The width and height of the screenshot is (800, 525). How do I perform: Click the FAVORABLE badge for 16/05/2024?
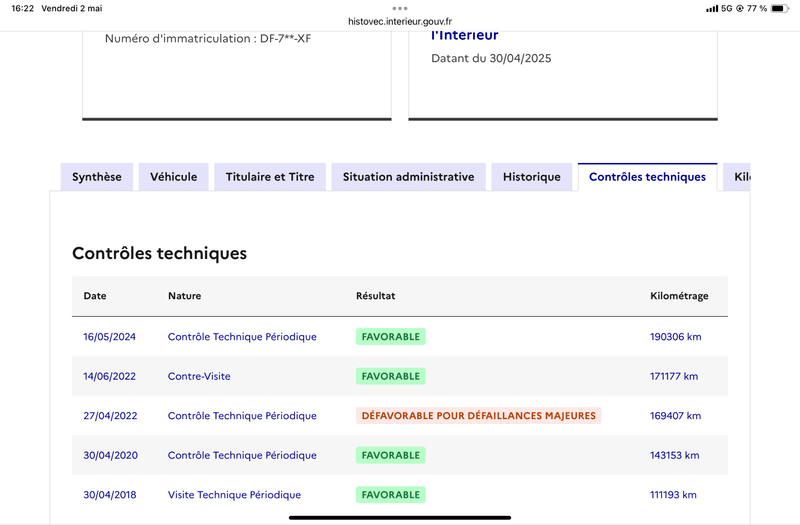coord(391,337)
